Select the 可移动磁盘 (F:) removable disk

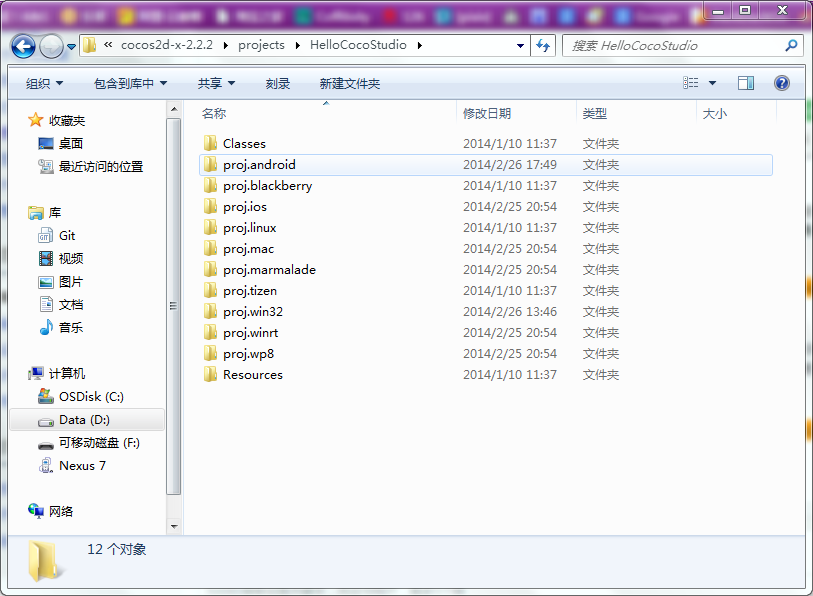point(46,443)
